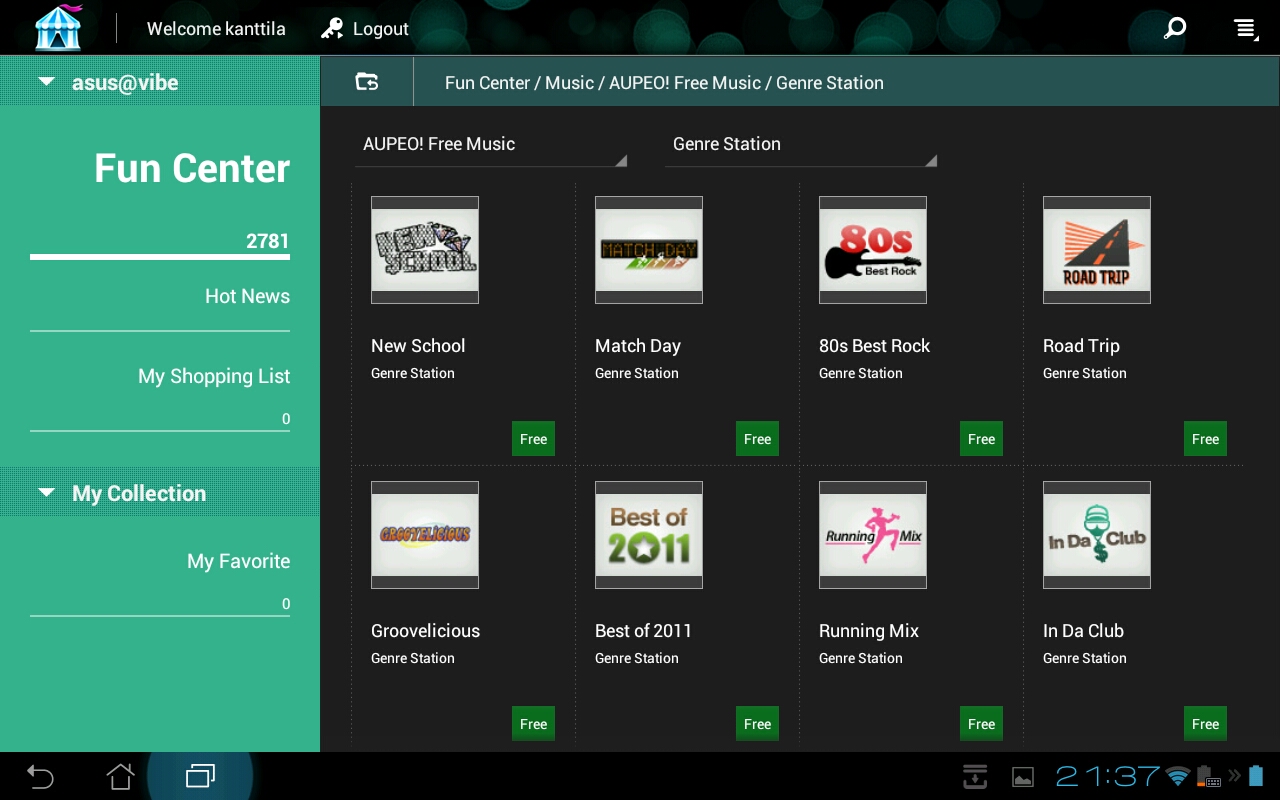Click the Free button for New School
1280x800 pixels.
tap(534, 439)
